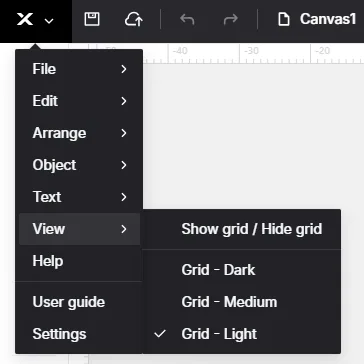Viewport: 364px width, 364px height.
Task: Open Settings from the menu
Action: (79, 334)
